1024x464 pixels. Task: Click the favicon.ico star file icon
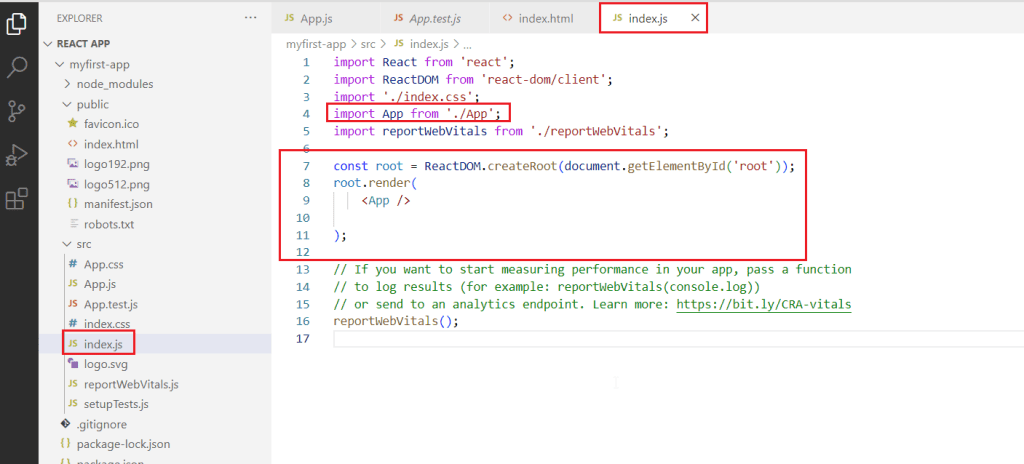[72, 124]
